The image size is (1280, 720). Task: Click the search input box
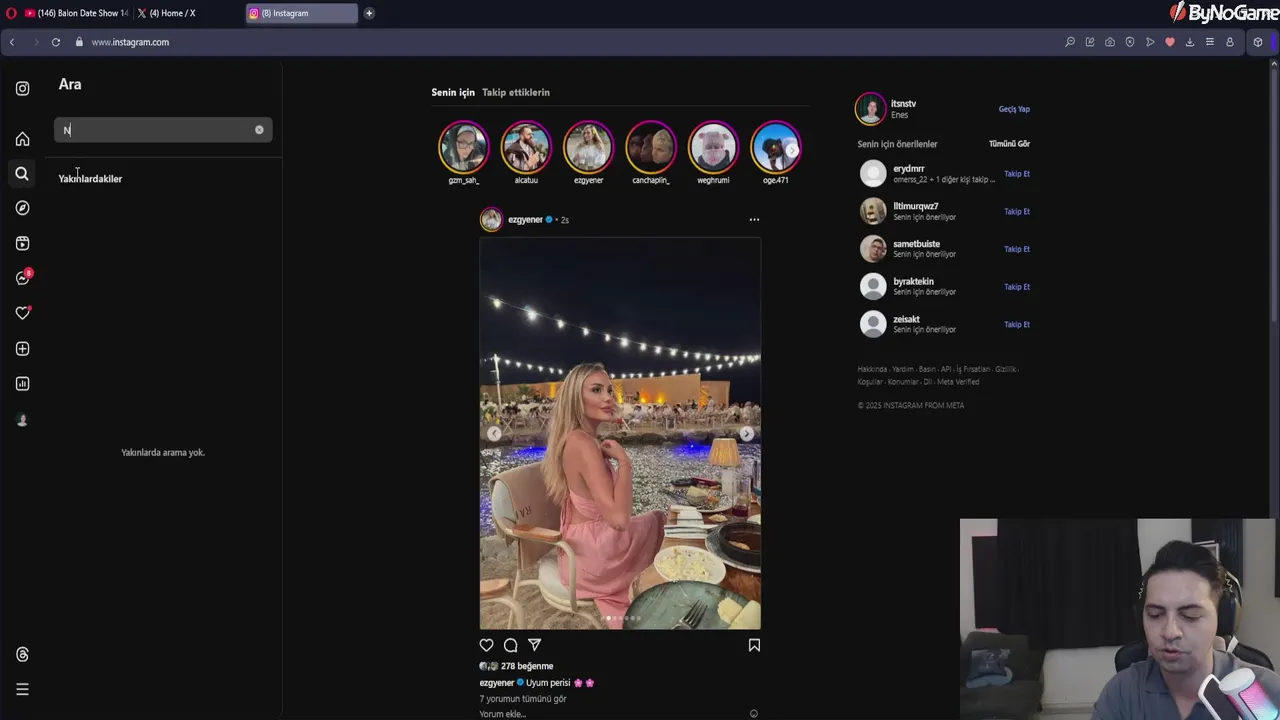tap(163, 130)
